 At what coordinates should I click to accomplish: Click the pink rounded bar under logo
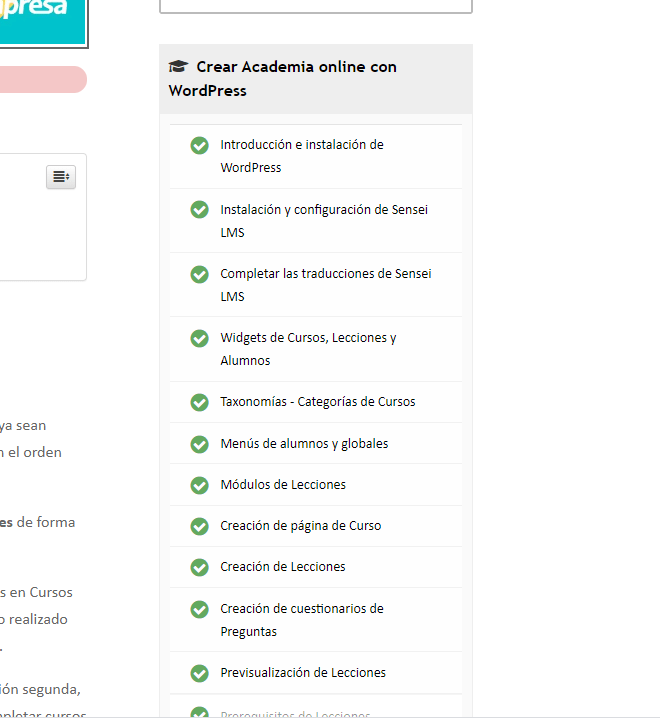[43, 79]
